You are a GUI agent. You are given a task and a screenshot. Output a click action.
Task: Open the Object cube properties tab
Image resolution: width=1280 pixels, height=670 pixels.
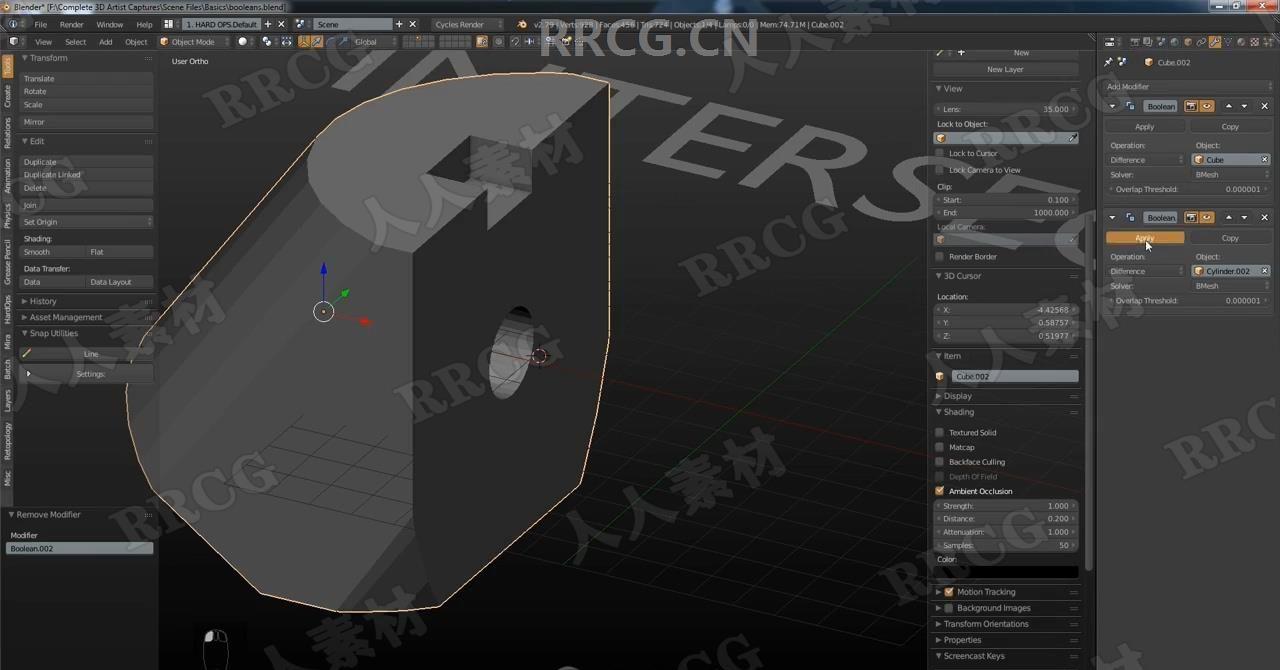point(1188,42)
